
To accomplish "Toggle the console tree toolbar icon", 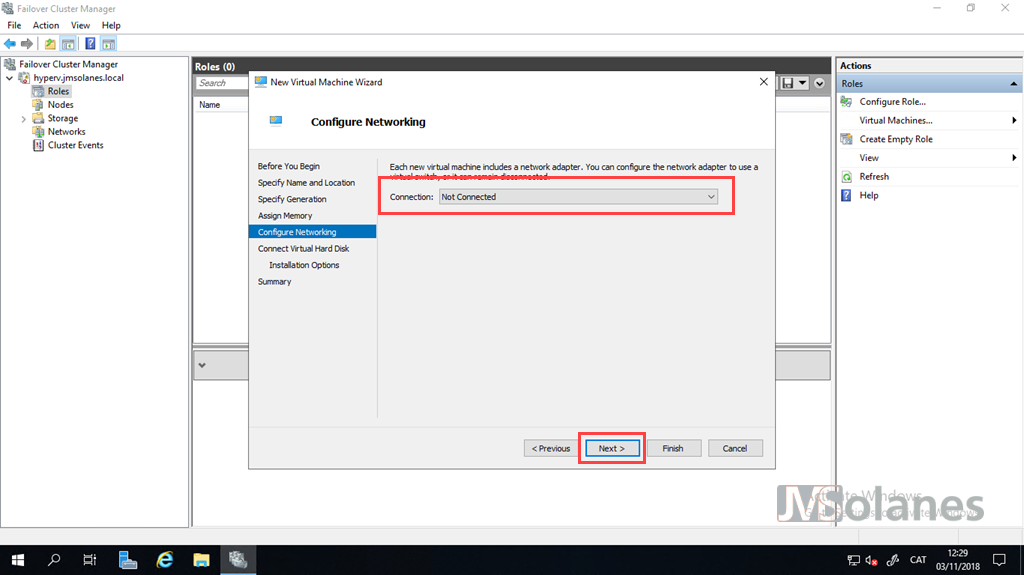I will (x=68, y=44).
